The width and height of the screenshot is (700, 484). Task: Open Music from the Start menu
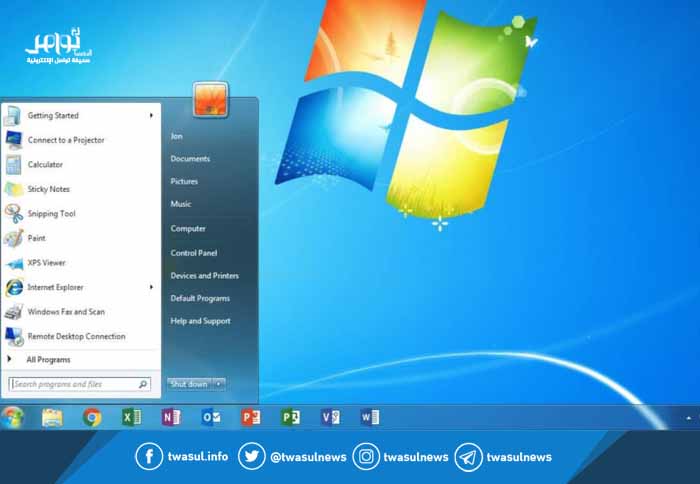[181, 204]
